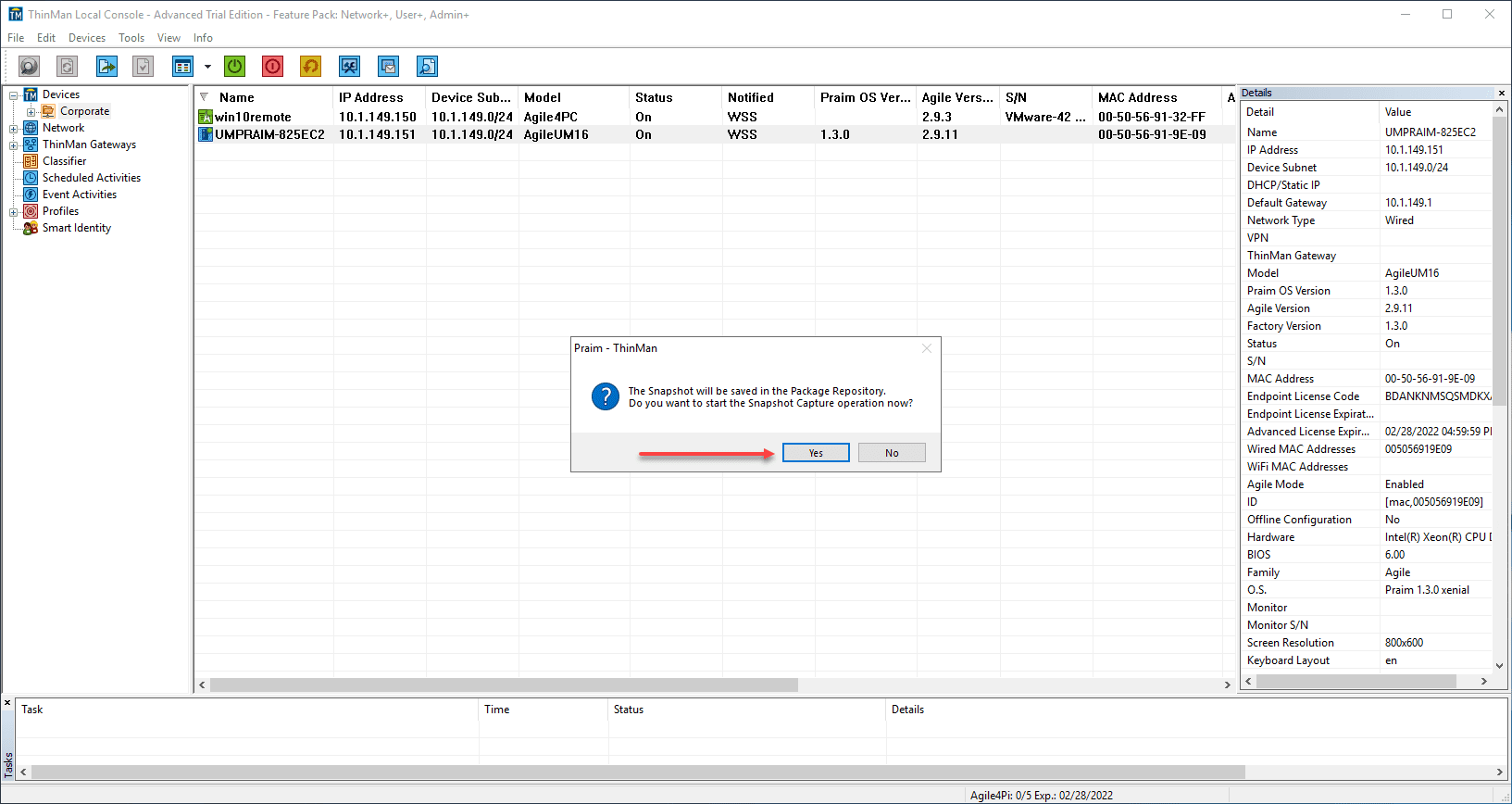Click the Profiles target icon
The height and width of the screenshot is (804, 1512).
pyautogui.click(x=31, y=211)
